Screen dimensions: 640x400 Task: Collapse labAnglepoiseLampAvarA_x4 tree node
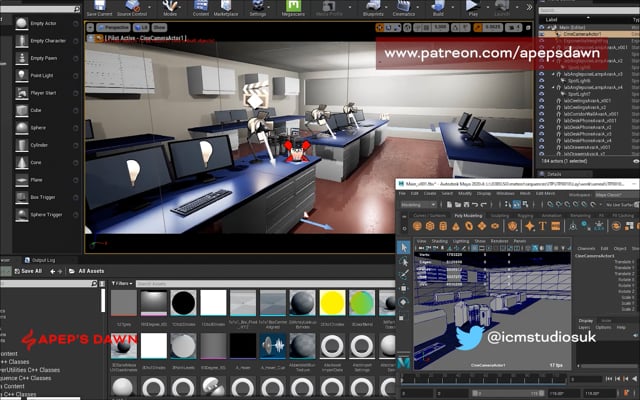click(x=553, y=87)
